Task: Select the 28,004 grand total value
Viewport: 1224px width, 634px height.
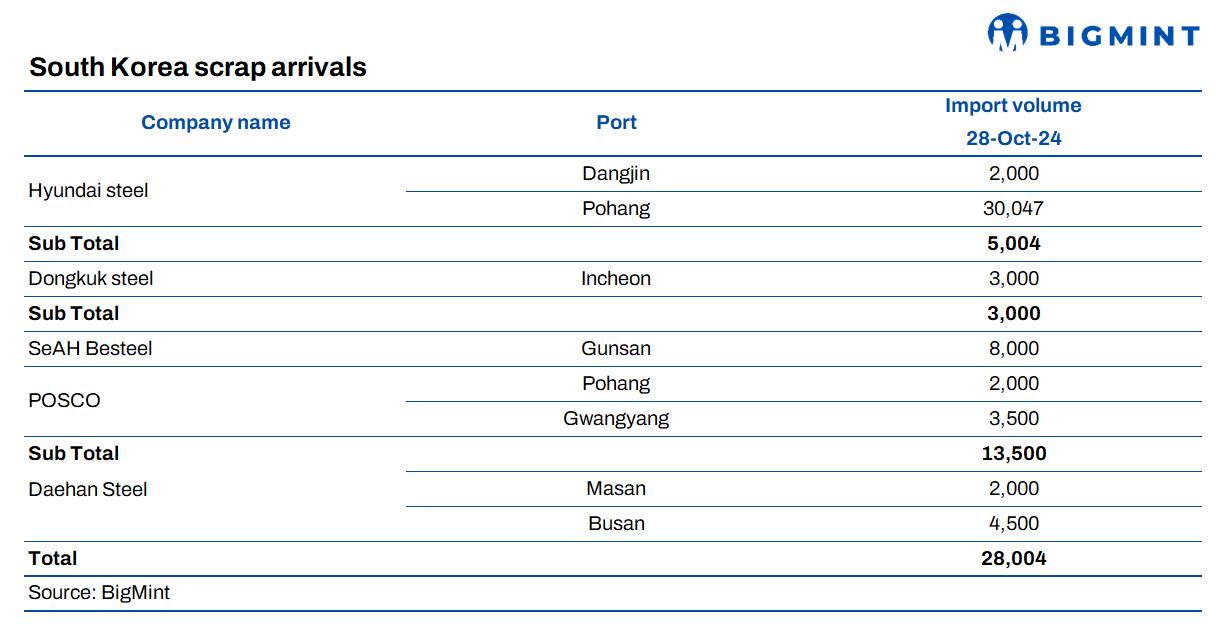Action: [1013, 558]
